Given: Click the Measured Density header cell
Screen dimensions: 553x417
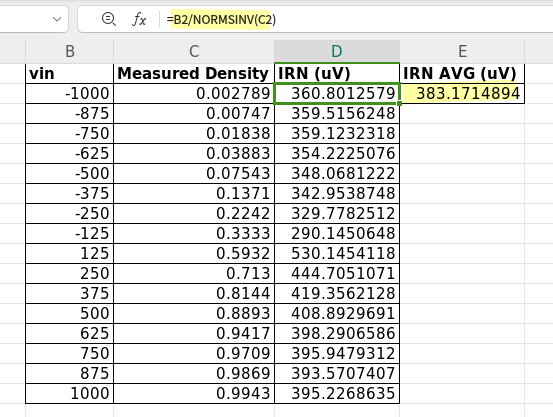Looking at the screenshot, I should [194, 73].
